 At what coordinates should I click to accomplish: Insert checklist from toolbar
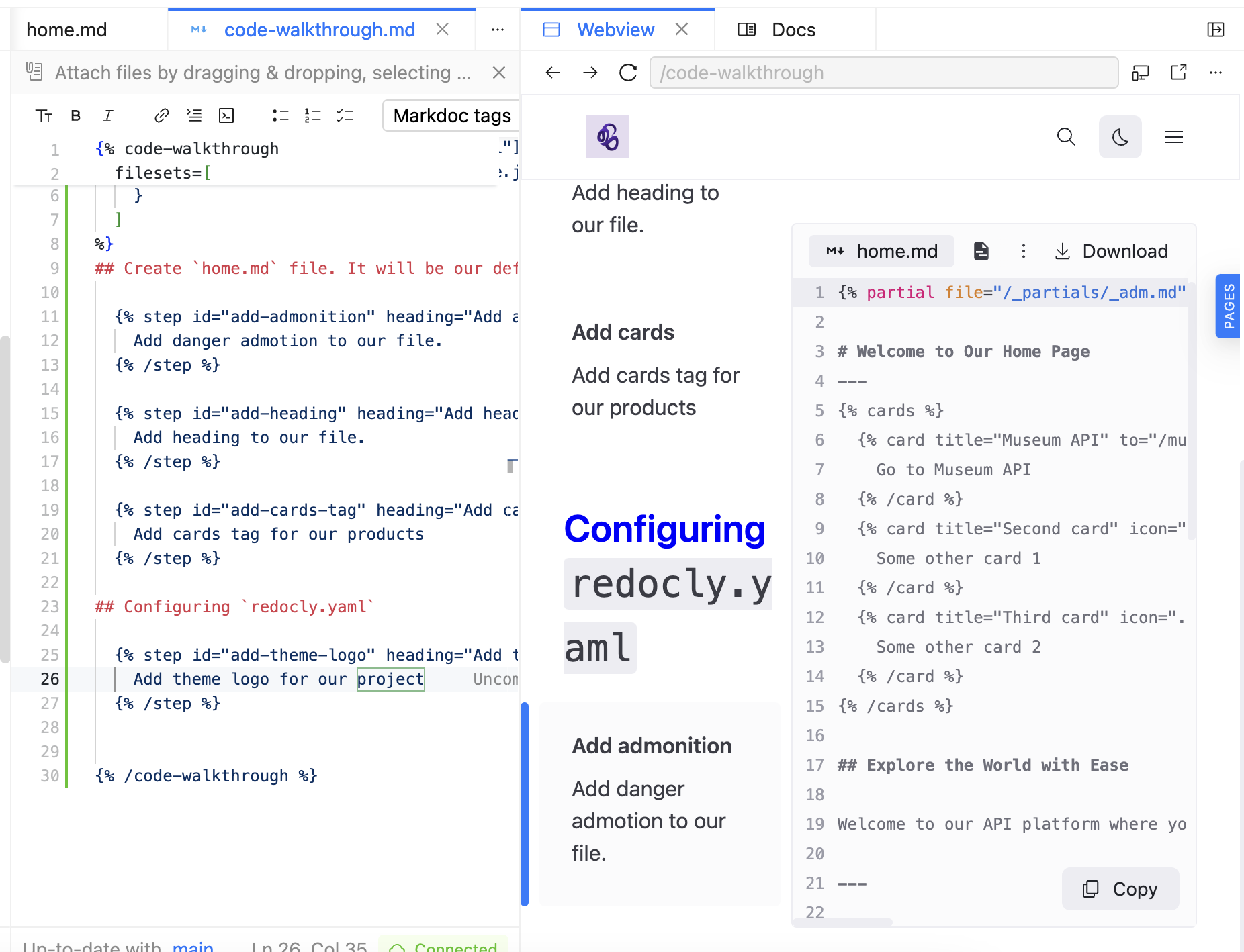[x=345, y=115]
